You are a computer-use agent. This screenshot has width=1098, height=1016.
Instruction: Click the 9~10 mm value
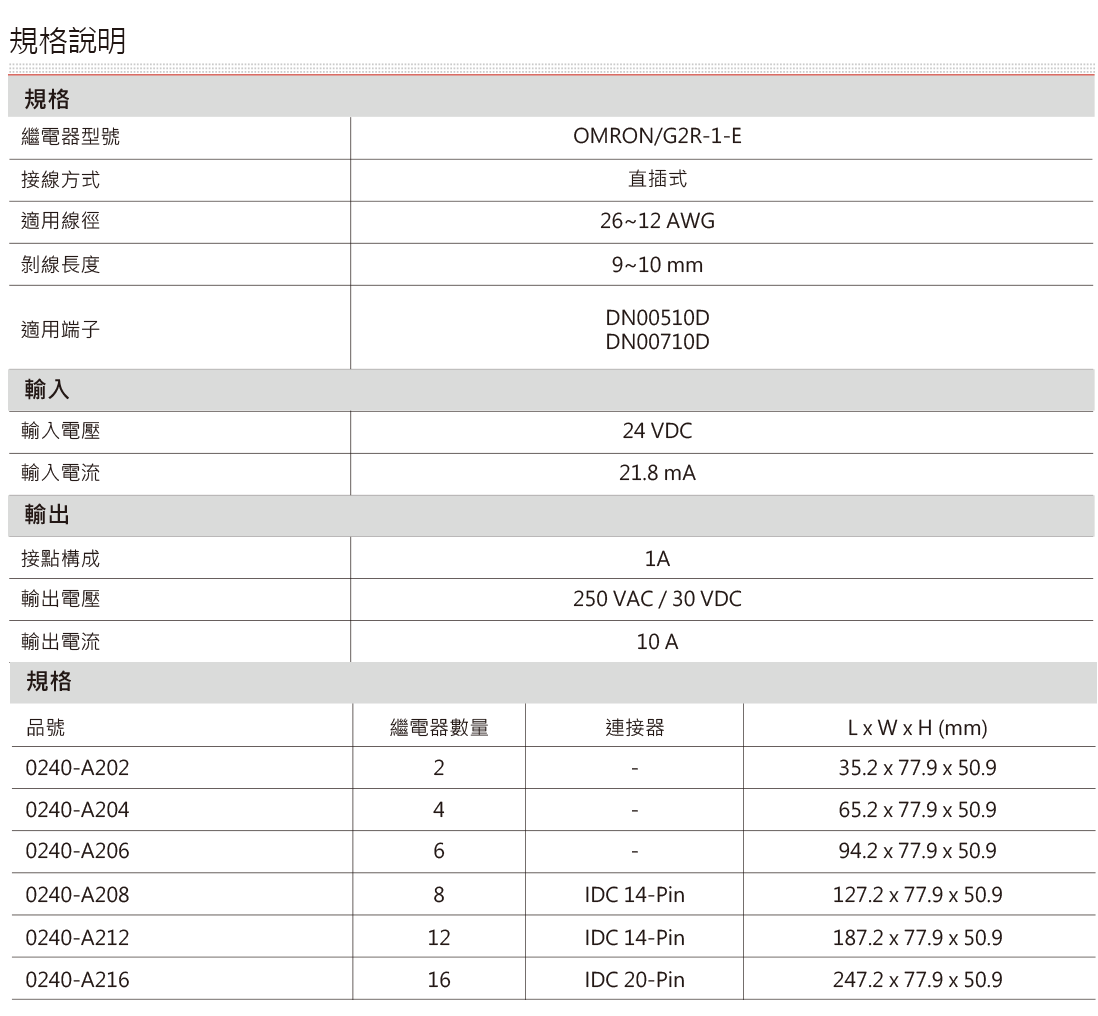(657, 265)
